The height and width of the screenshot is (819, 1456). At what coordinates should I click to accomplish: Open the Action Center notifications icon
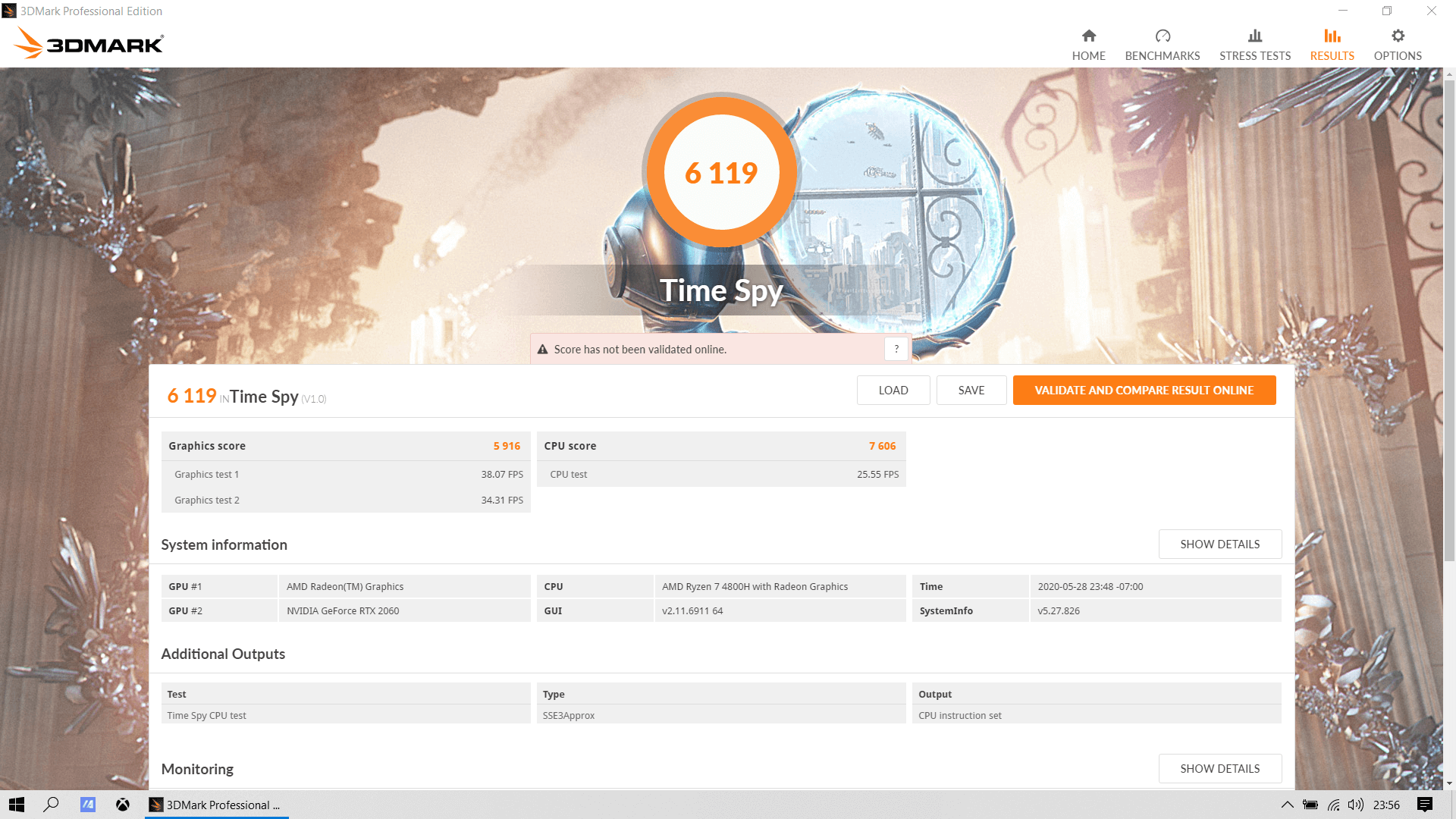tap(1425, 805)
